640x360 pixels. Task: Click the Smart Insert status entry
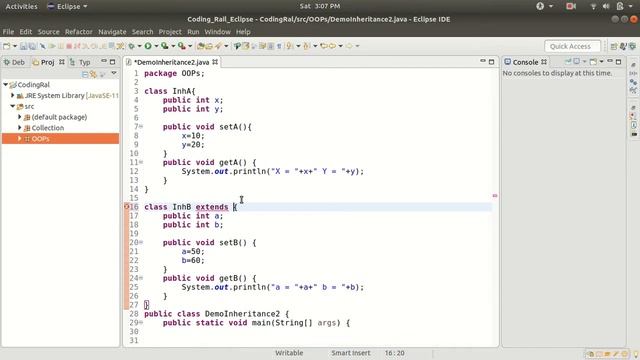coord(351,353)
